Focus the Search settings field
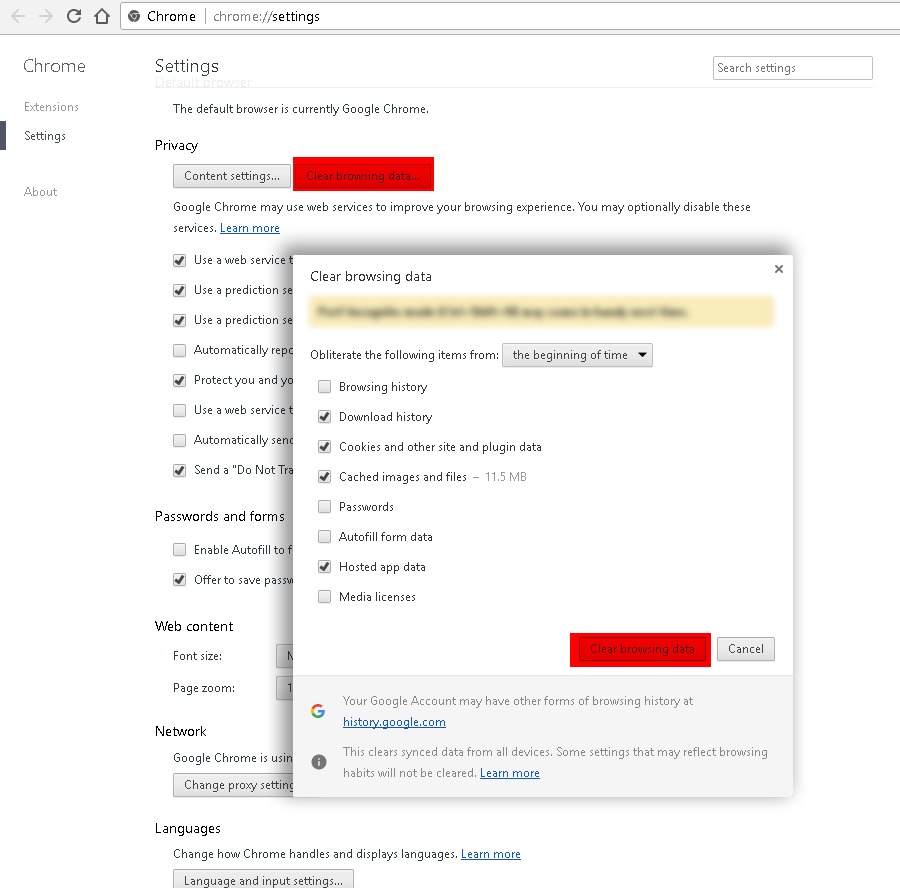This screenshot has width=900, height=888. click(793, 68)
